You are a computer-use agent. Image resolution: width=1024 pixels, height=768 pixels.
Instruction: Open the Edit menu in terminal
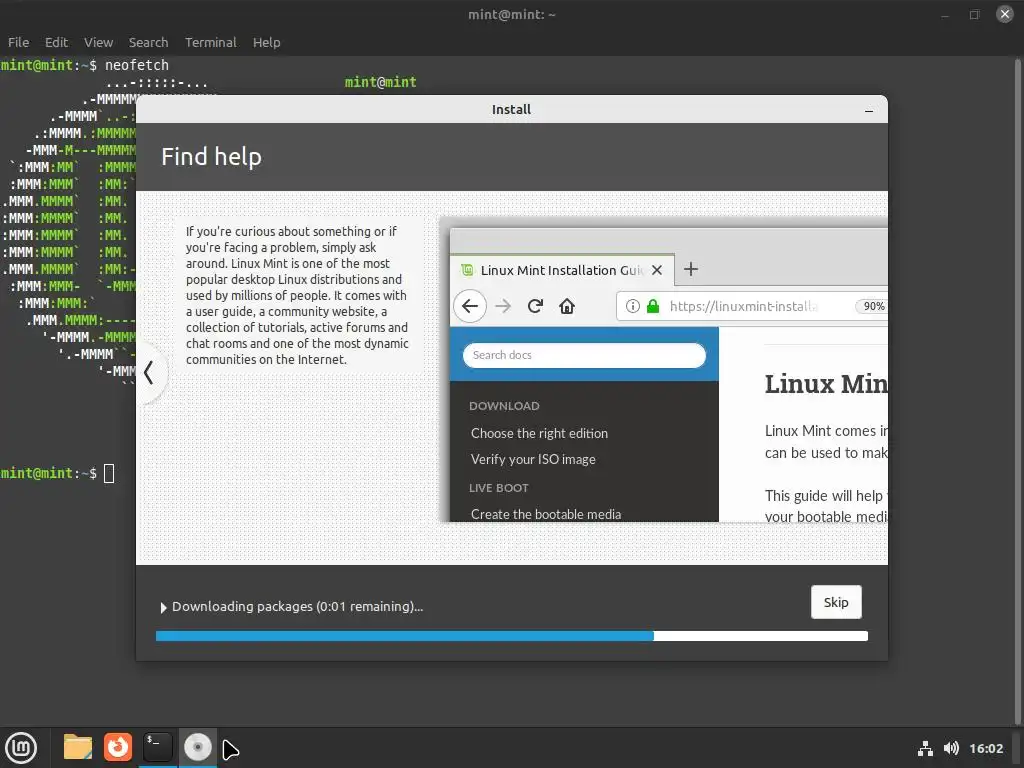(56, 42)
